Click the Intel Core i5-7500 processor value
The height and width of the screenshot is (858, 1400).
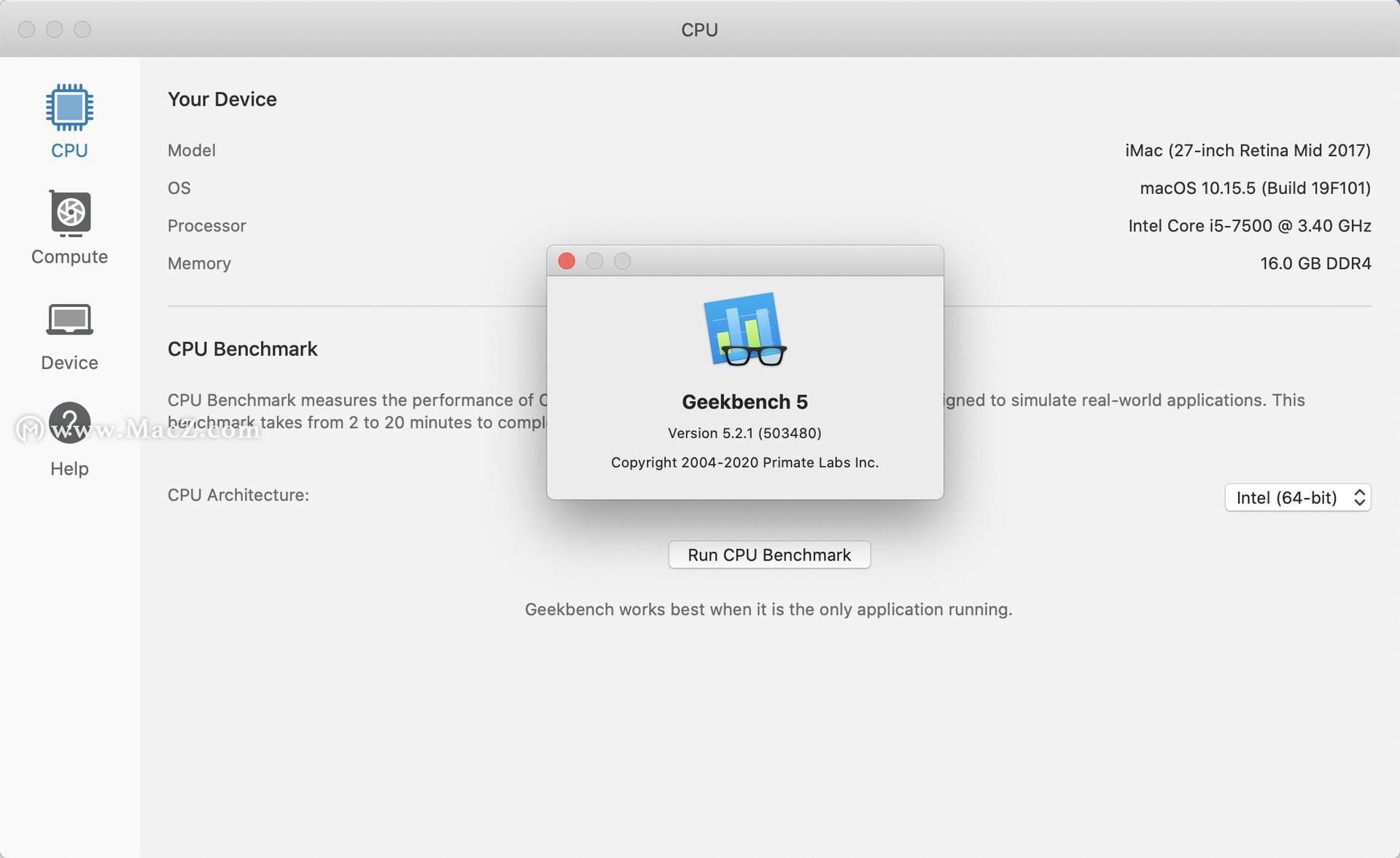pyautogui.click(x=1250, y=226)
